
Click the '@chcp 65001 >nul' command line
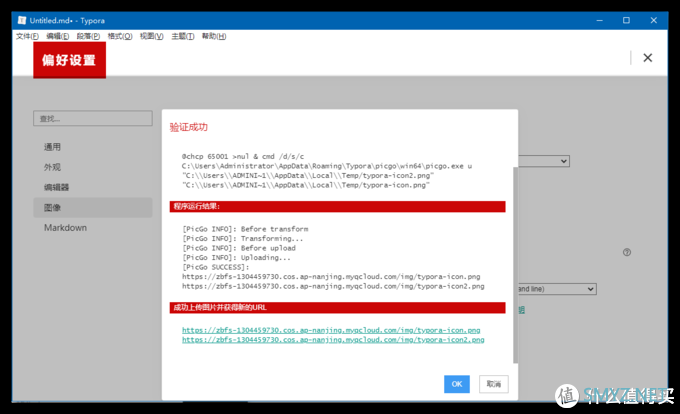pos(243,156)
